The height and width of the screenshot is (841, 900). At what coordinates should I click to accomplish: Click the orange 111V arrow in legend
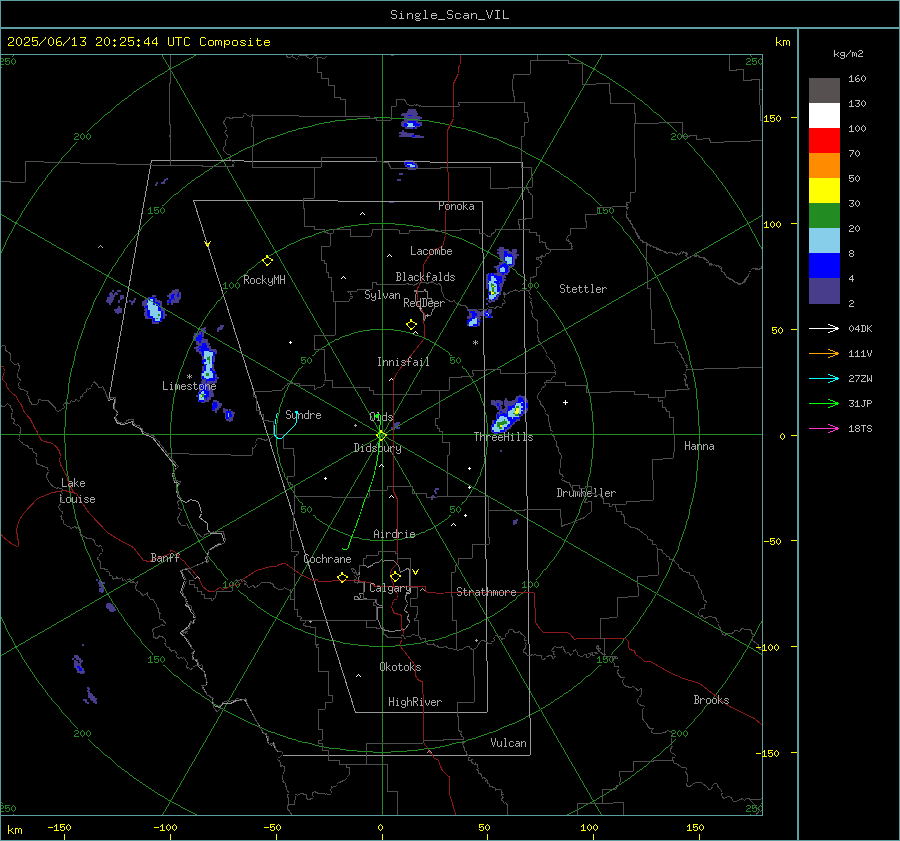pyautogui.click(x=824, y=354)
